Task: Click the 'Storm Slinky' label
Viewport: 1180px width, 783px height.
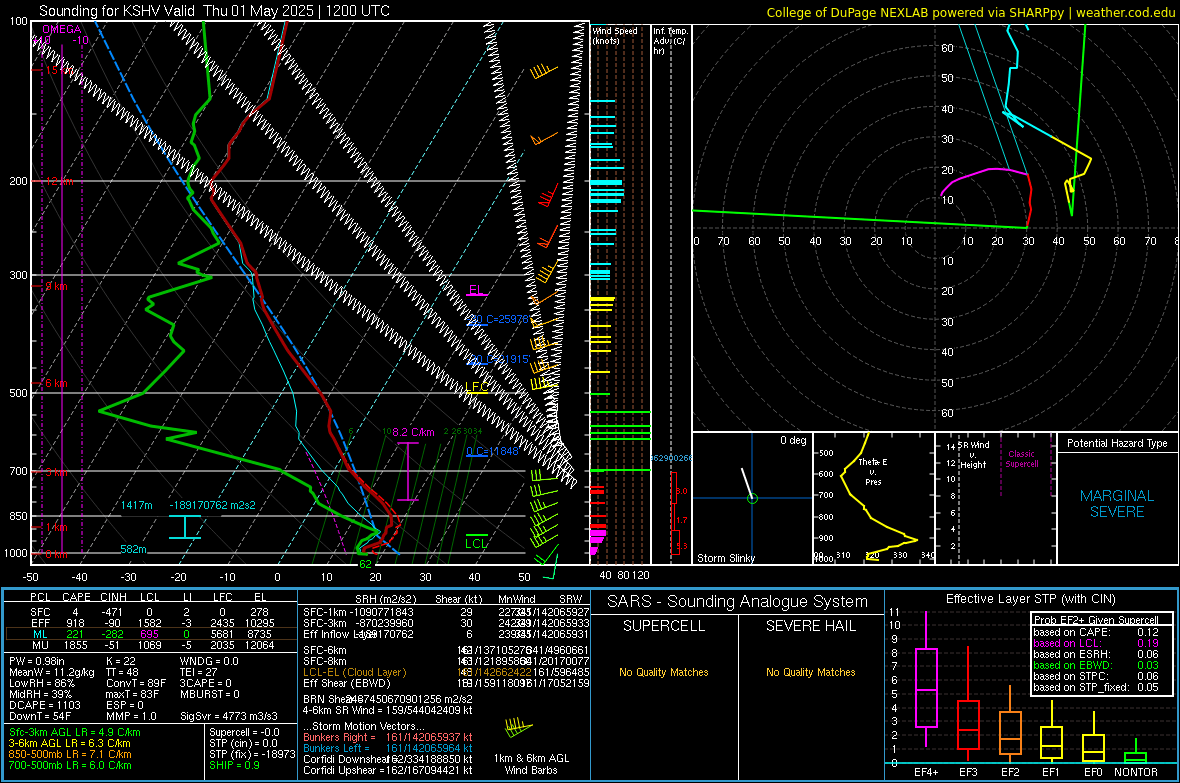Action: click(x=725, y=558)
